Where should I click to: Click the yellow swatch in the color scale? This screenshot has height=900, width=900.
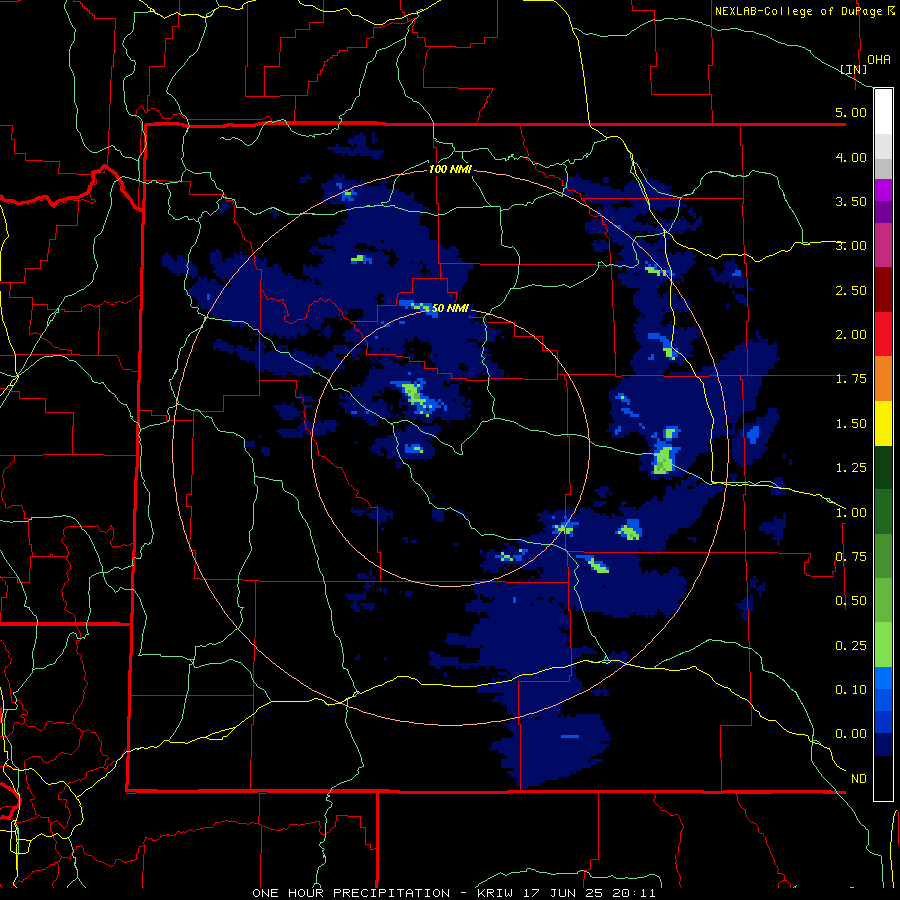[884, 423]
